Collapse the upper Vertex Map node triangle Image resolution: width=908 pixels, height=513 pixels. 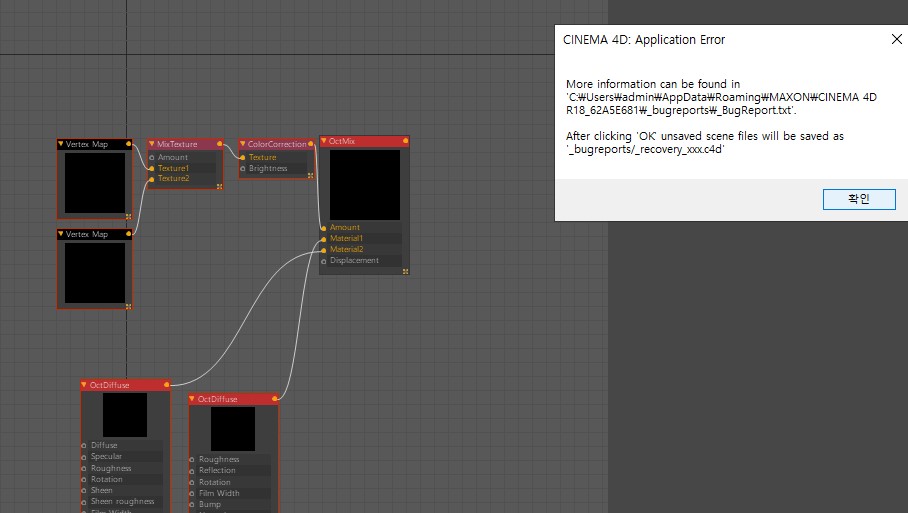point(60,144)
